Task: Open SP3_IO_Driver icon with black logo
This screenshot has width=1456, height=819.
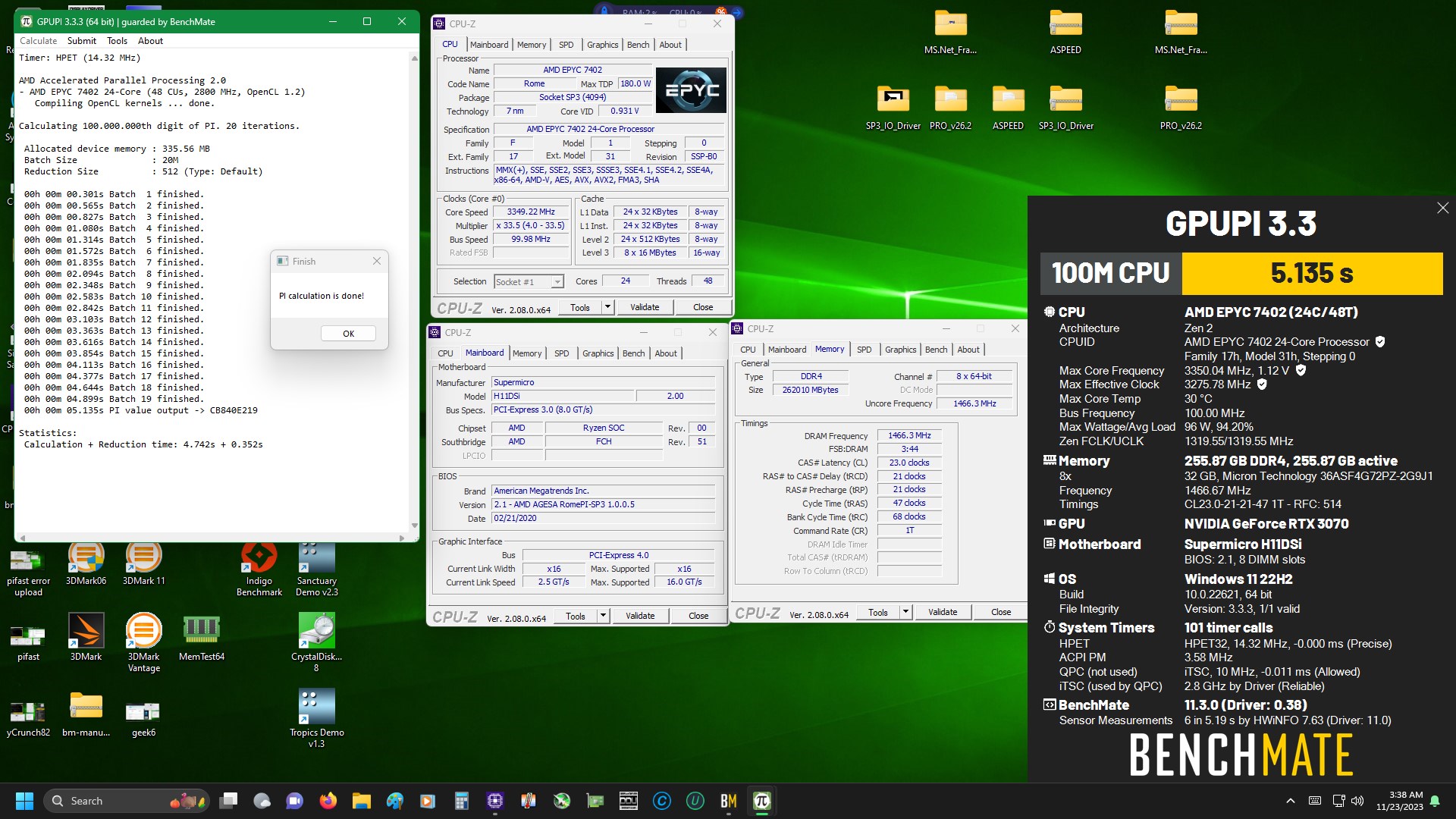Action: tap(893, 108)
